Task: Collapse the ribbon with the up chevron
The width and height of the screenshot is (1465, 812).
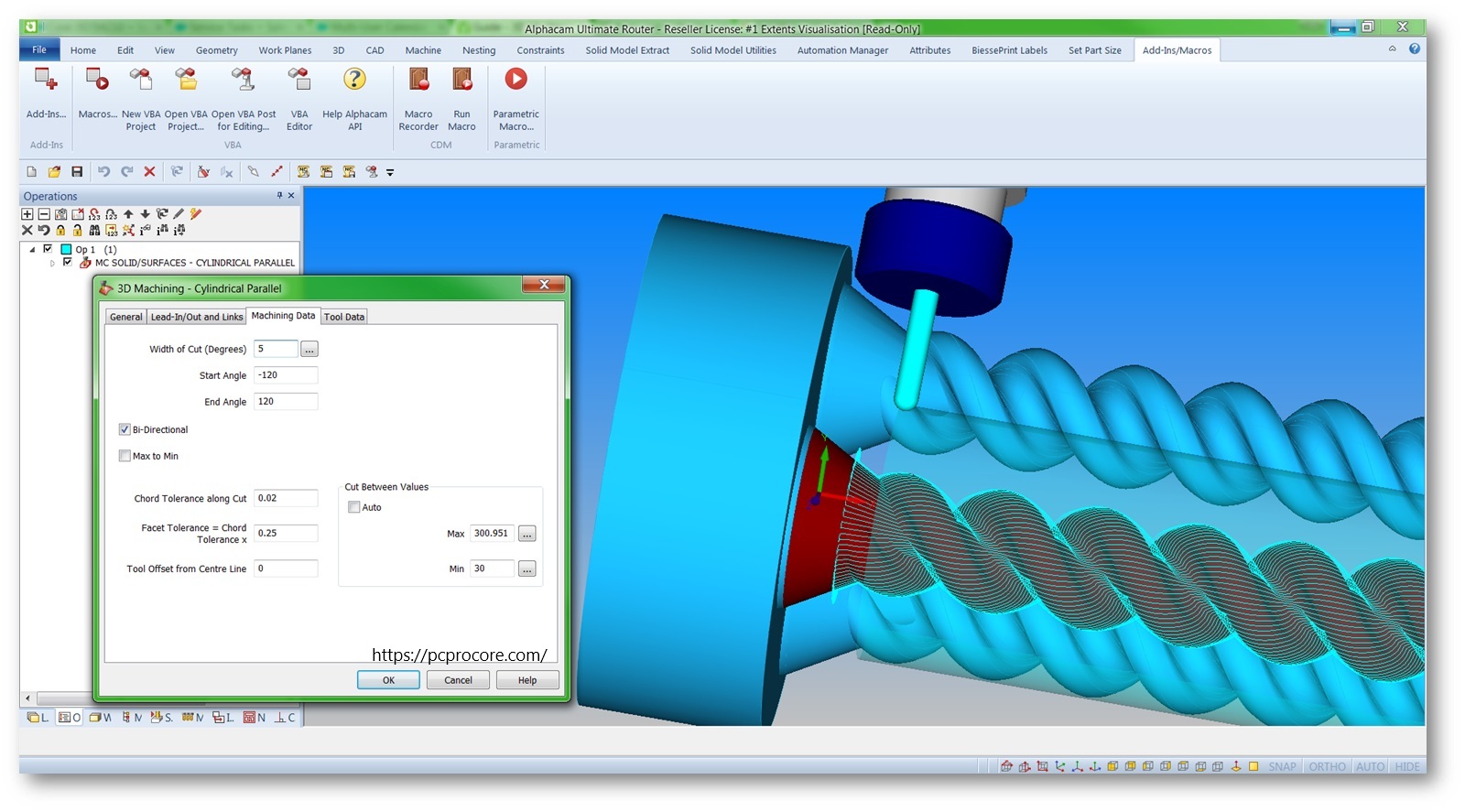Action: (1392, 49)
